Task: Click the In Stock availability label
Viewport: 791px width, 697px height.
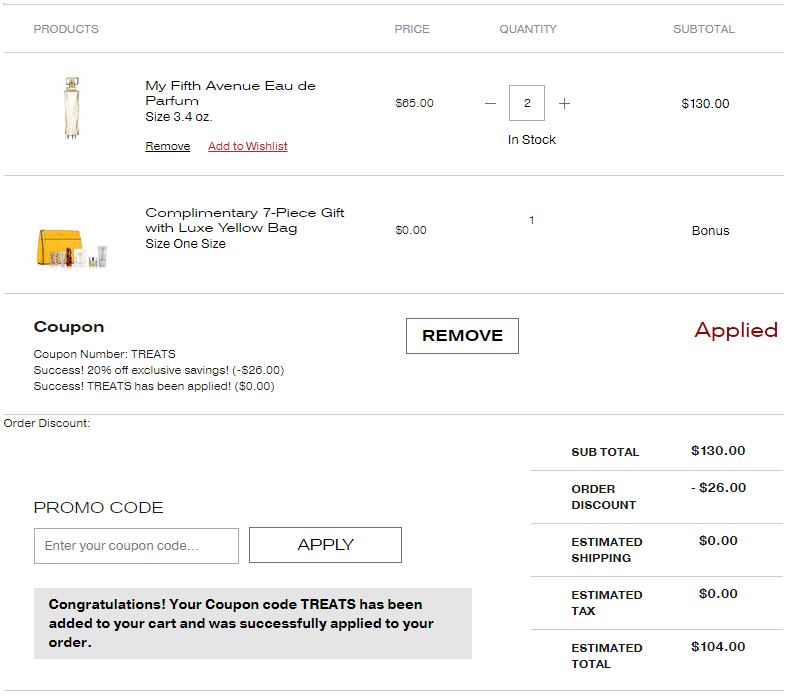Action: click(x=531, y=140)
